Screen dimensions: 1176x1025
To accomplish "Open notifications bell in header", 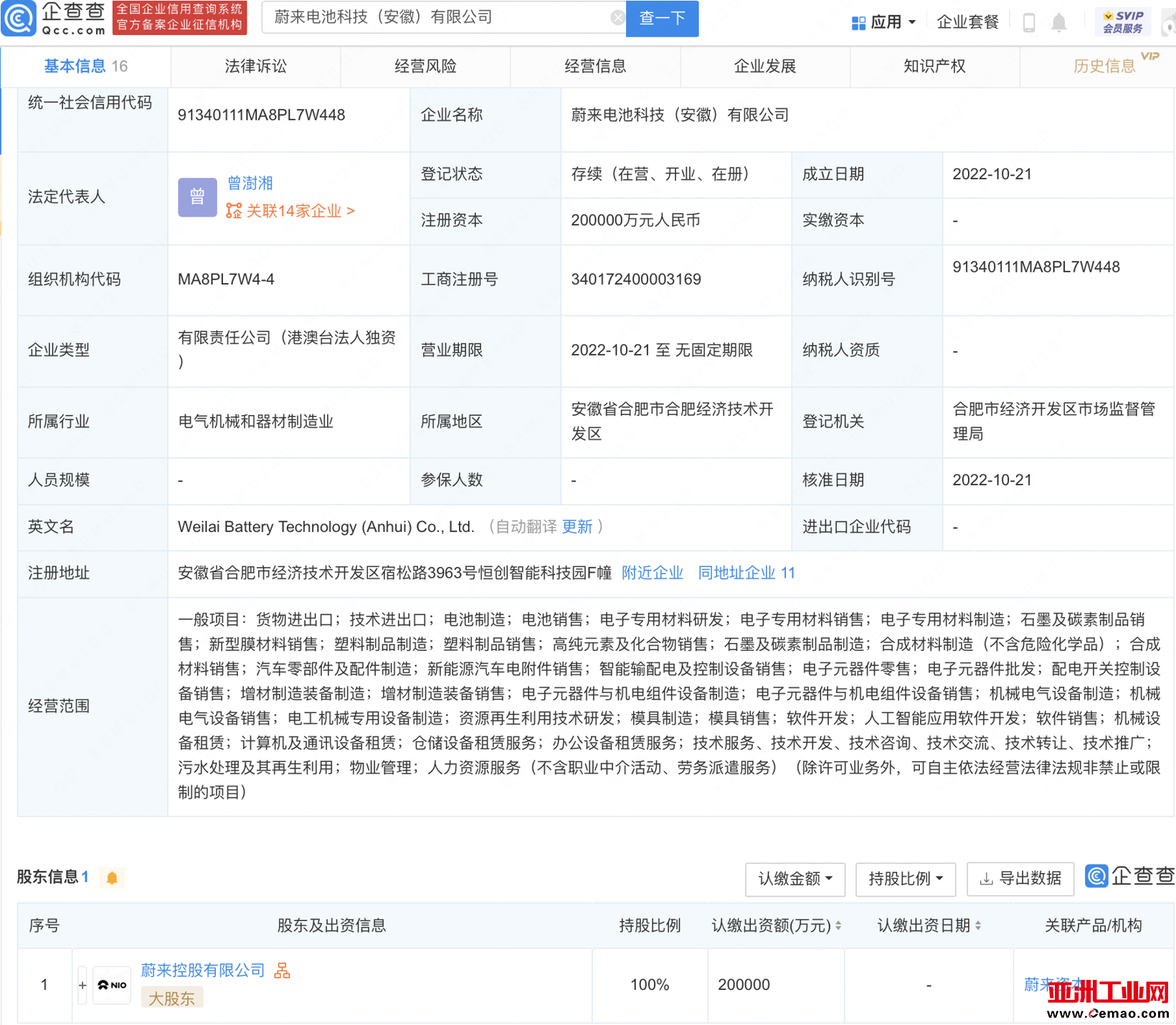I will pyautogui.click(x=1059, y=23).
